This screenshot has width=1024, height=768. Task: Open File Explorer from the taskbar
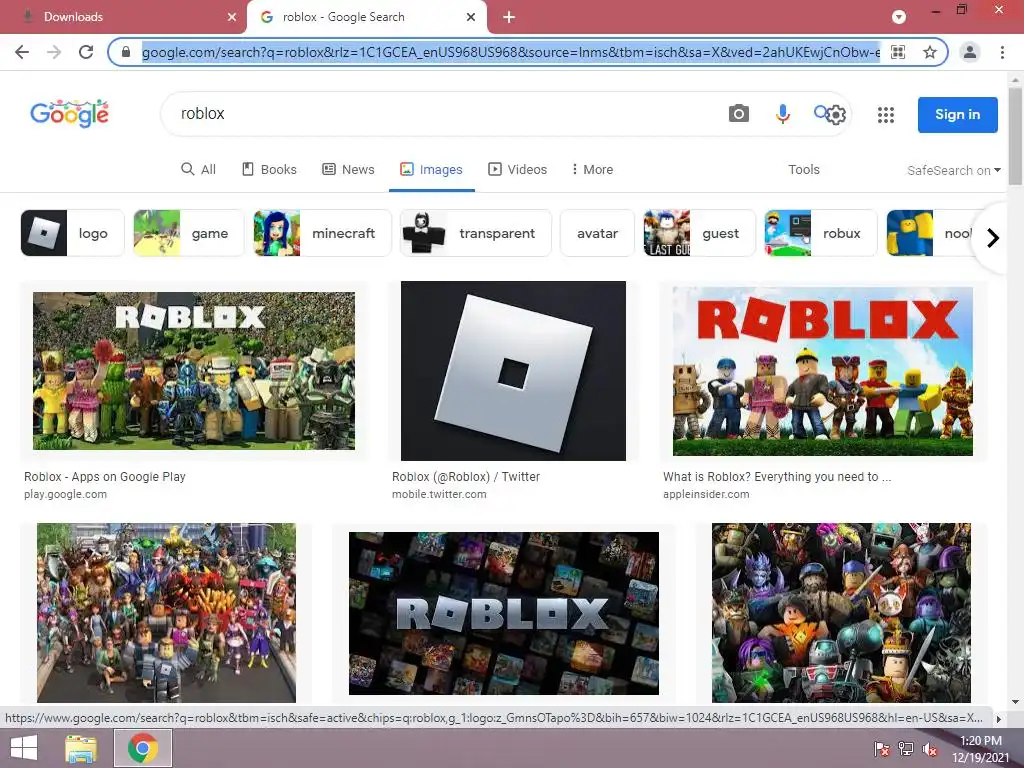pos(81,748)
